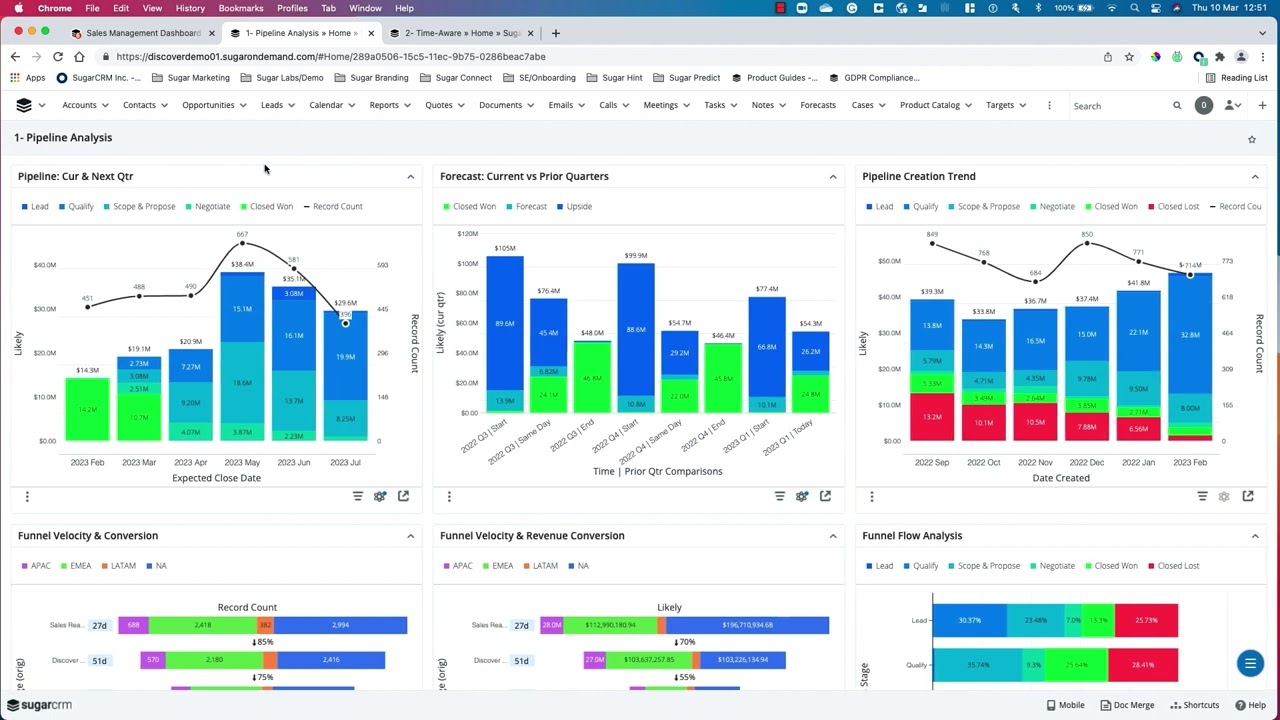Open Forecast chart in external window icon
1280x720 pixels.
click(825, 496)
